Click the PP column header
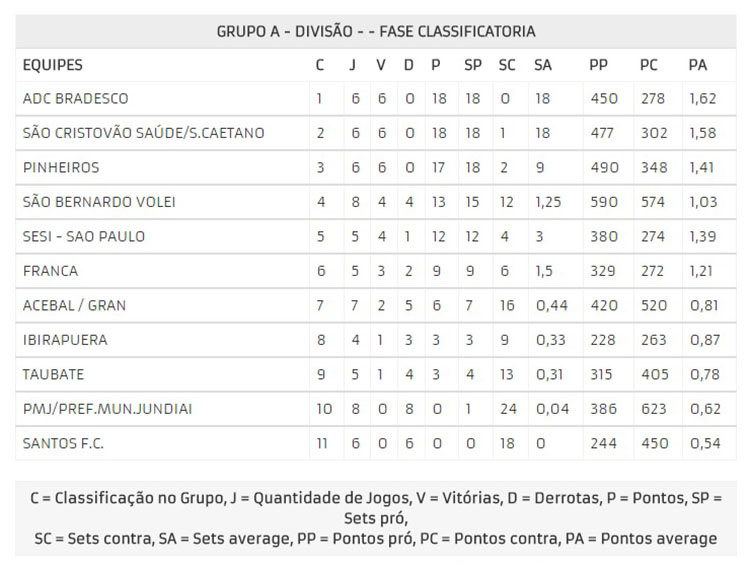Screen dimensions: 750x564 click(598, 65)
